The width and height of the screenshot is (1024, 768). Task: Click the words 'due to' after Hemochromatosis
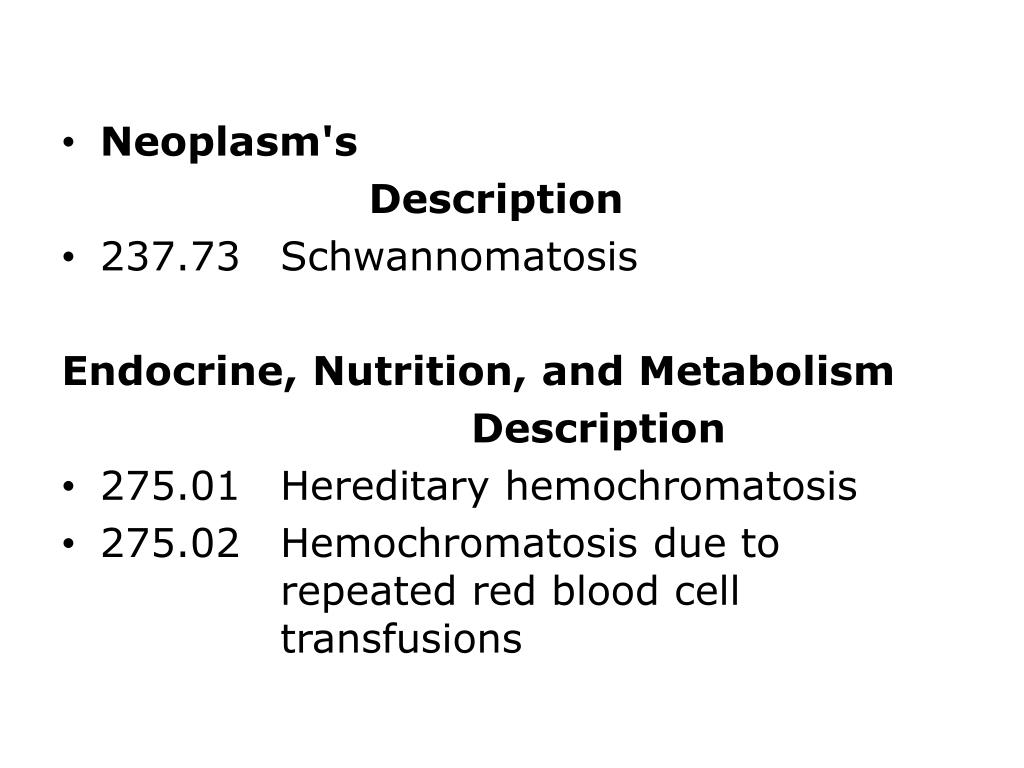pos(716,544)
